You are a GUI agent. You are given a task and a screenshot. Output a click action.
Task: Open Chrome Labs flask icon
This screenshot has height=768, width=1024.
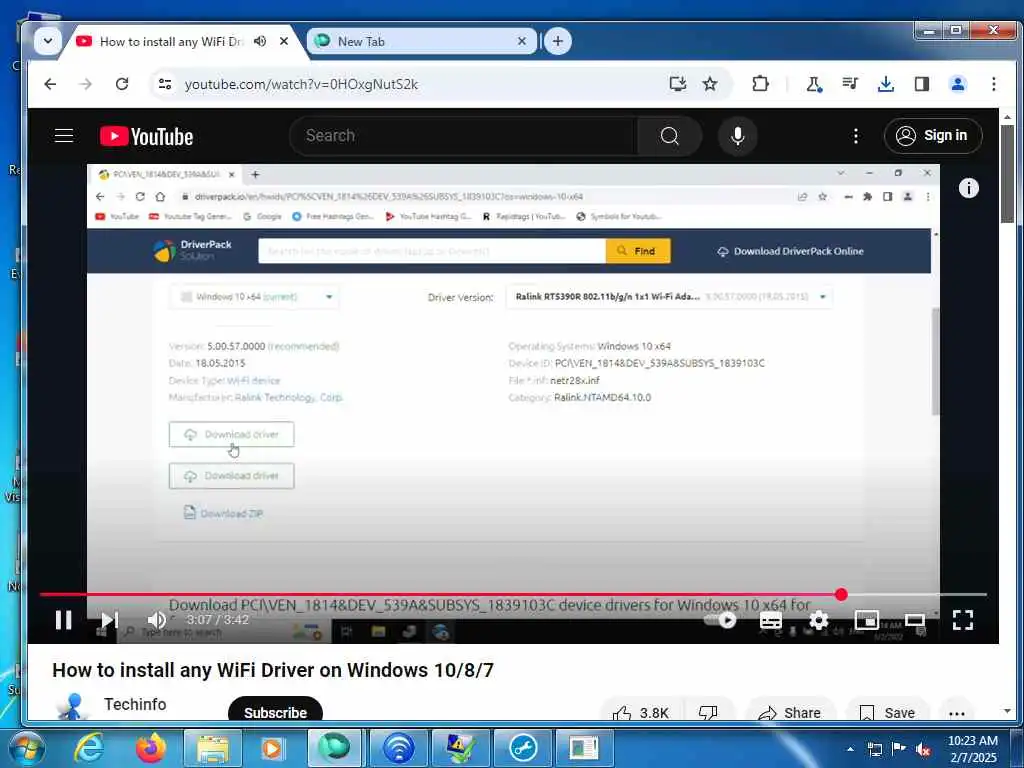coord(814,84)
